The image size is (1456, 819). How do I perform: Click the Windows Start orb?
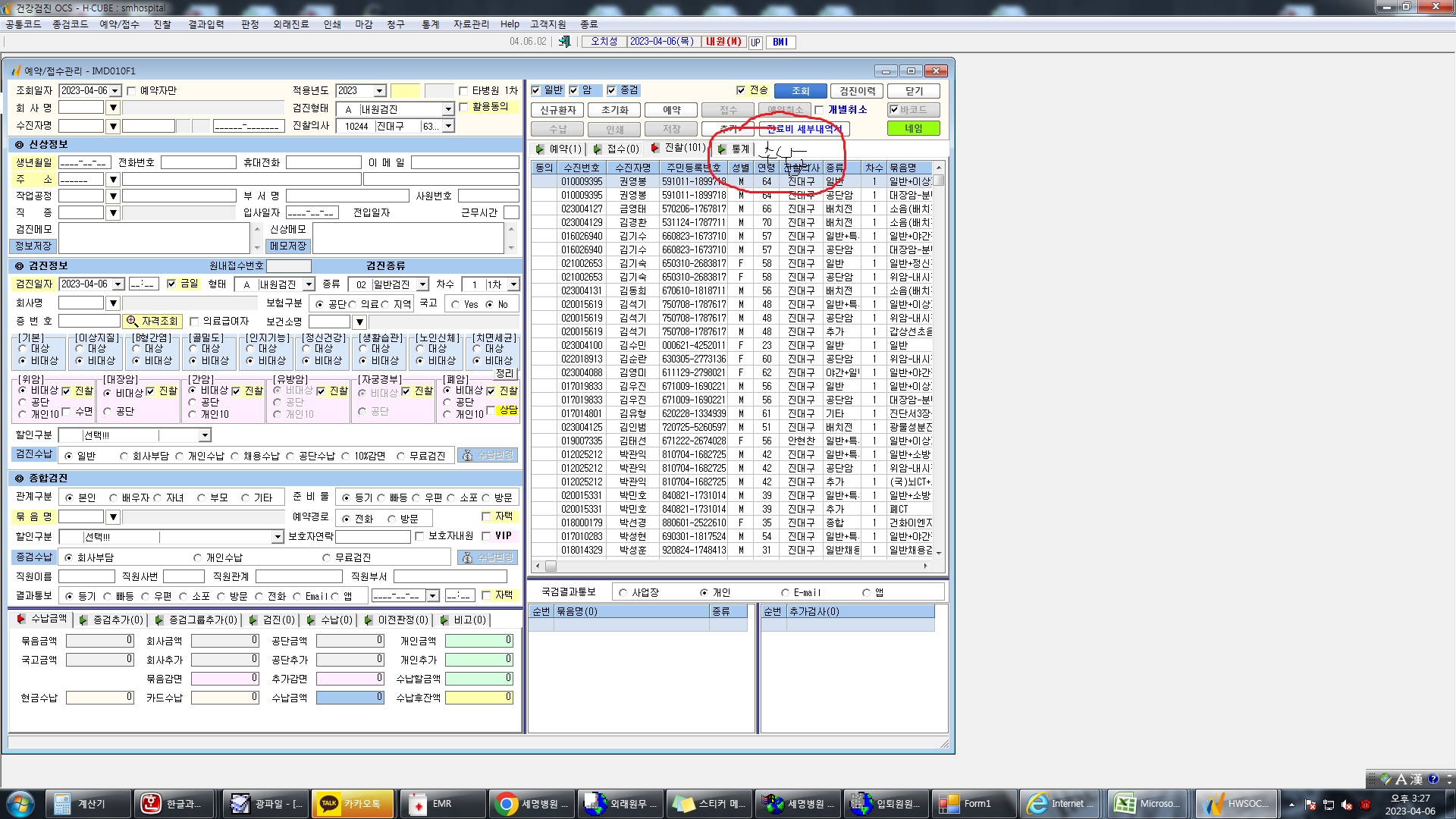[20, 804]
